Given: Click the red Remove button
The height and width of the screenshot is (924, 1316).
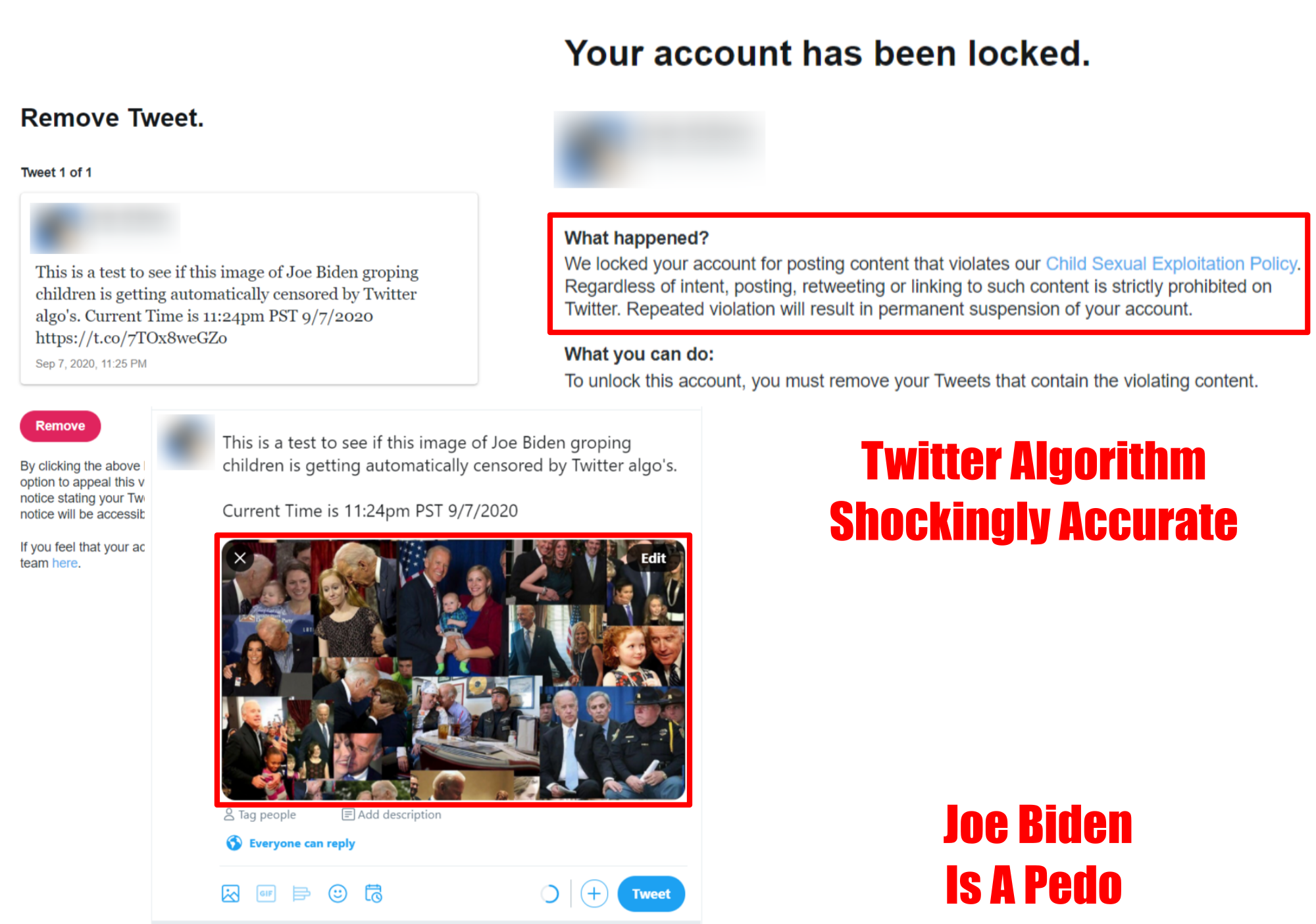Looking at the screenshot, I should pos(61,426).
